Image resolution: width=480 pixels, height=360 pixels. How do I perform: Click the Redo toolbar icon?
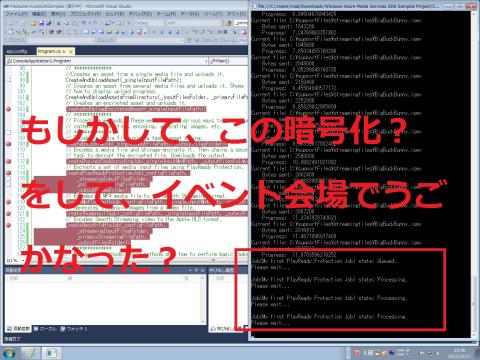pos(94,23)
